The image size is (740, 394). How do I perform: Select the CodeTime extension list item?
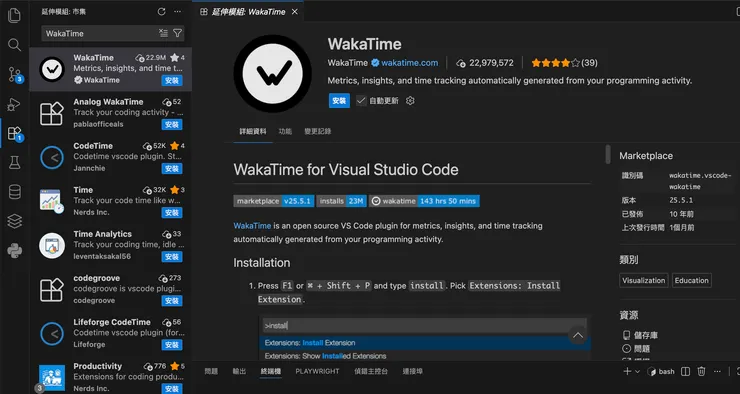110,157
